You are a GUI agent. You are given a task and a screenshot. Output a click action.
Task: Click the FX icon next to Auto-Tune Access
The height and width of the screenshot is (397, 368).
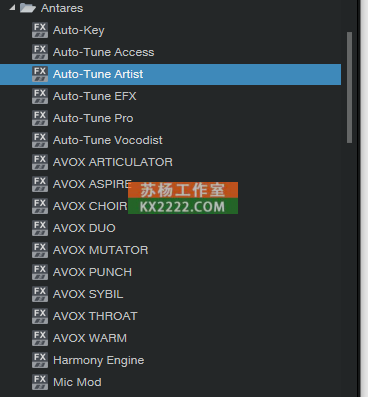pyautogui.click(x=40, y=52)
